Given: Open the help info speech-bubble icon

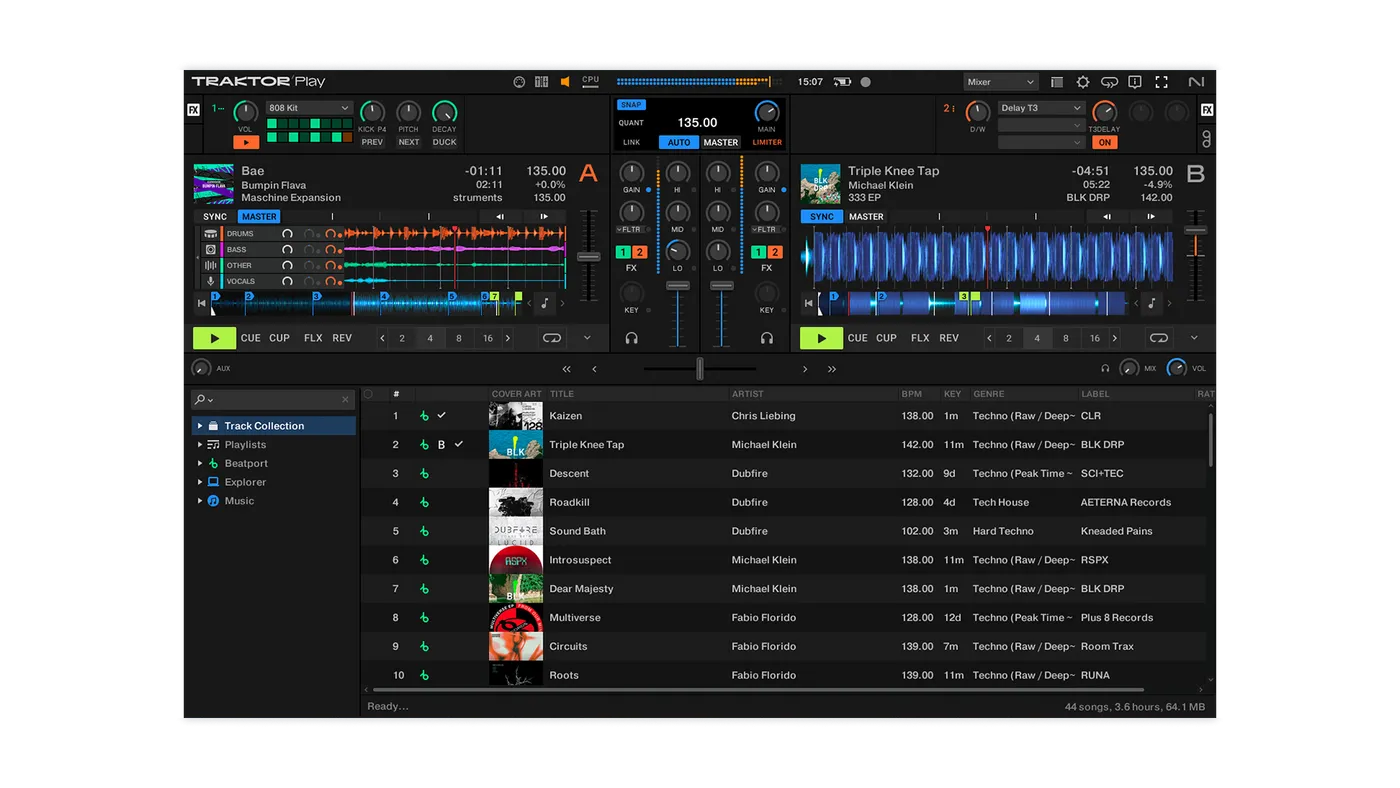Looking at the screenshot, I should tap(1135, 82).
